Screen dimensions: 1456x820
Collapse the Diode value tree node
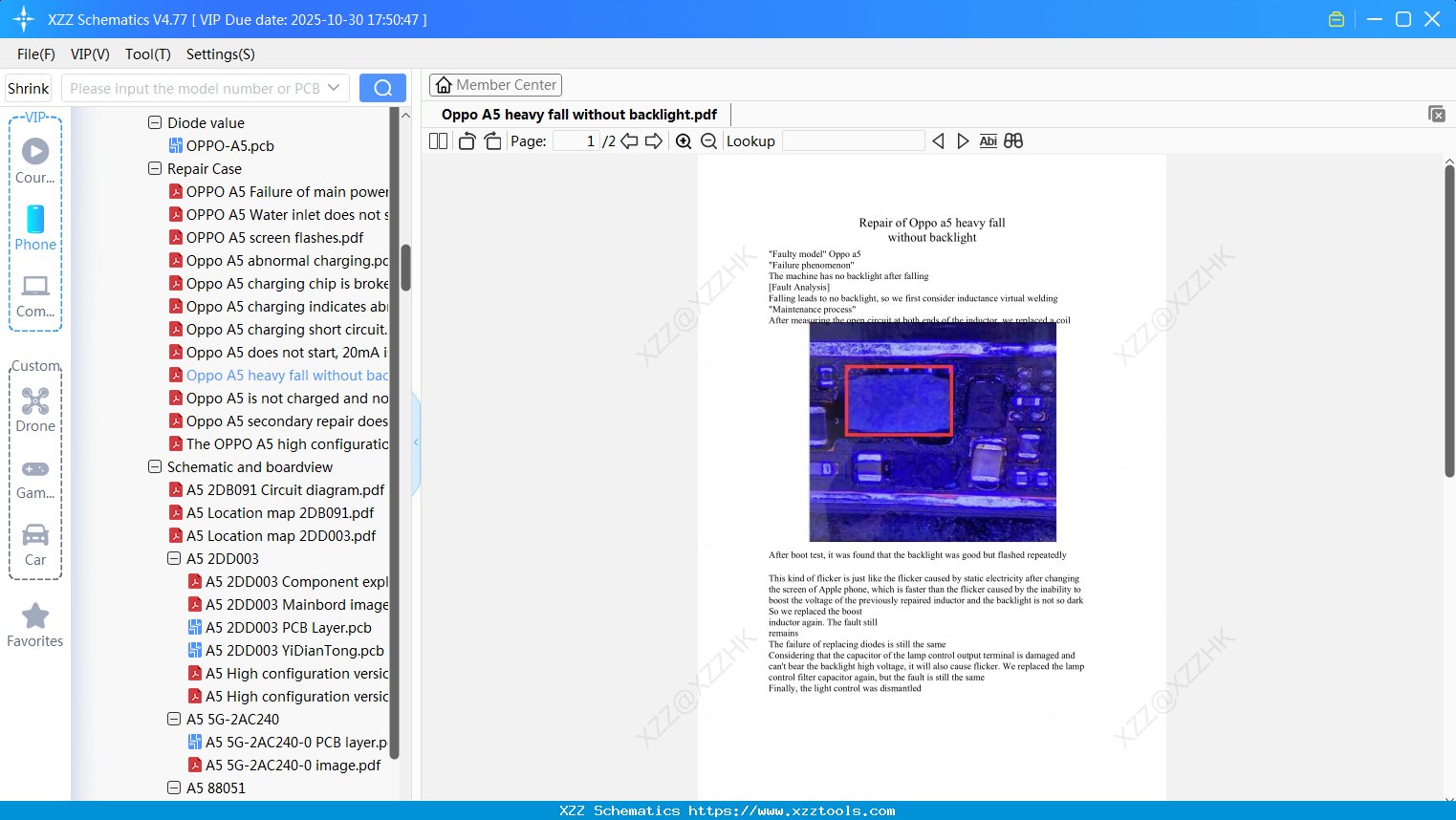155,122
